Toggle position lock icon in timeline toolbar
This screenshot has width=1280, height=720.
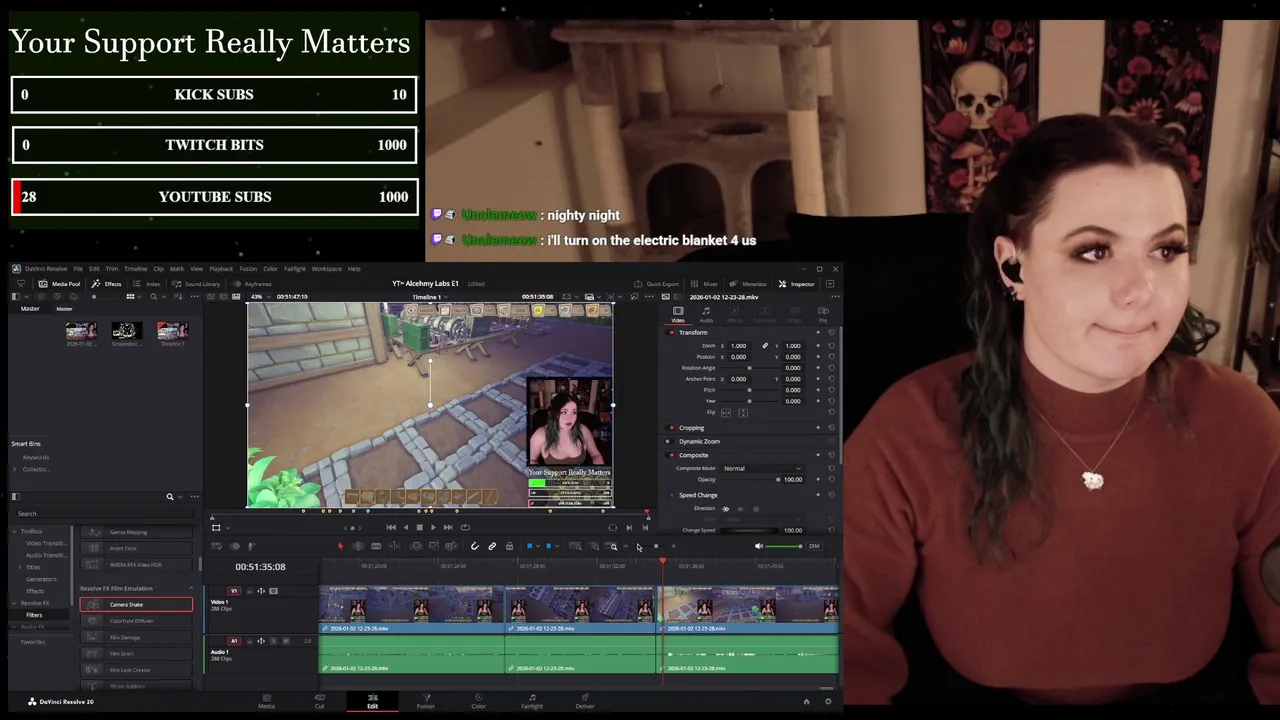(x=509, y=546)
